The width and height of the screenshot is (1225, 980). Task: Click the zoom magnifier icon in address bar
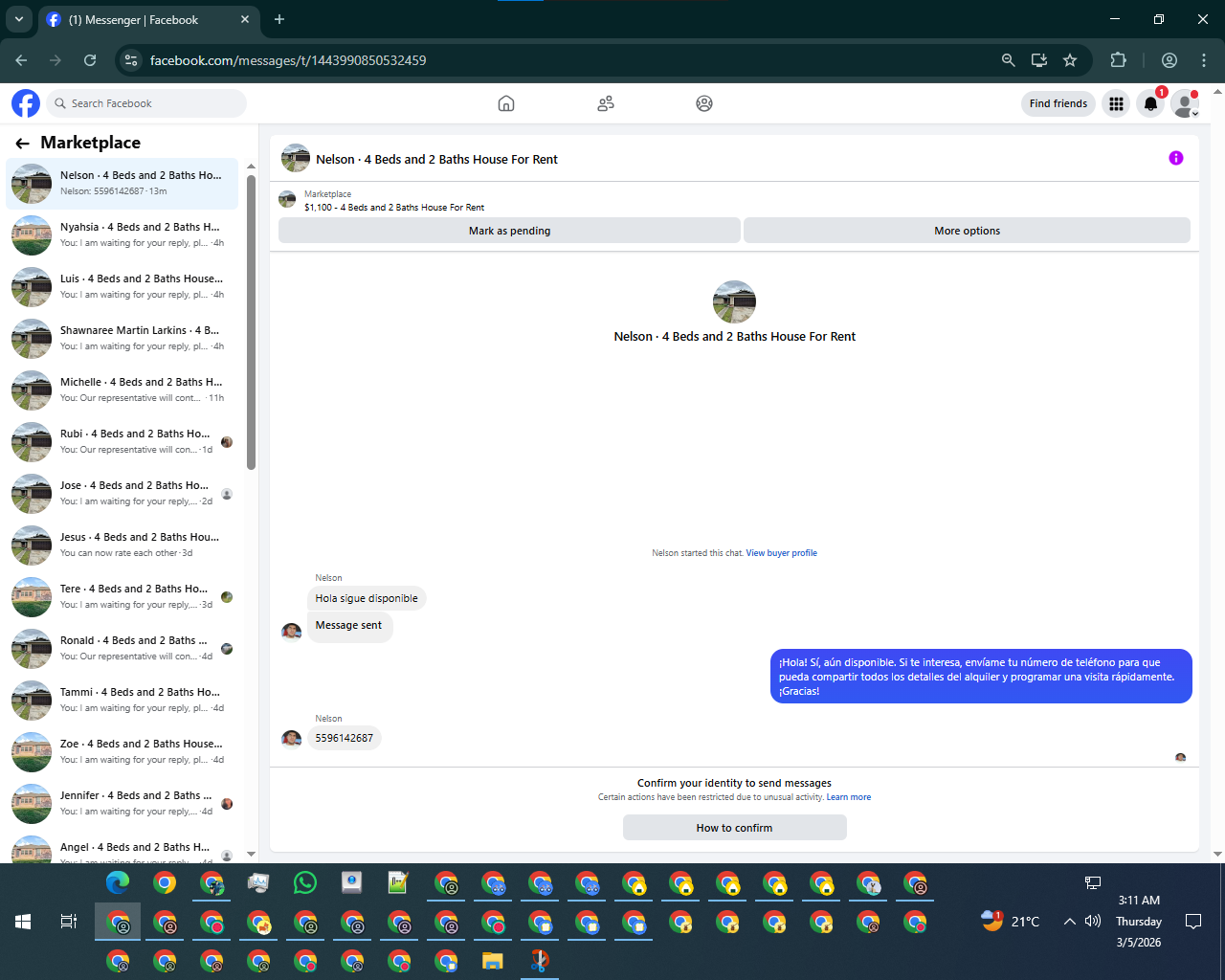click(1008, 60)
